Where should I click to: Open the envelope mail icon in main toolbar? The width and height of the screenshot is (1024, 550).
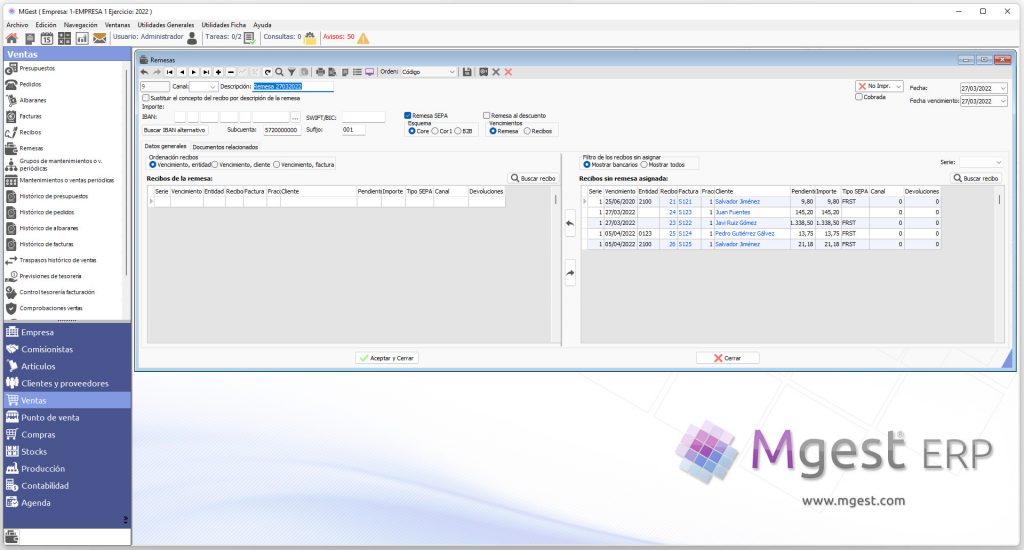tap(99, 39)
